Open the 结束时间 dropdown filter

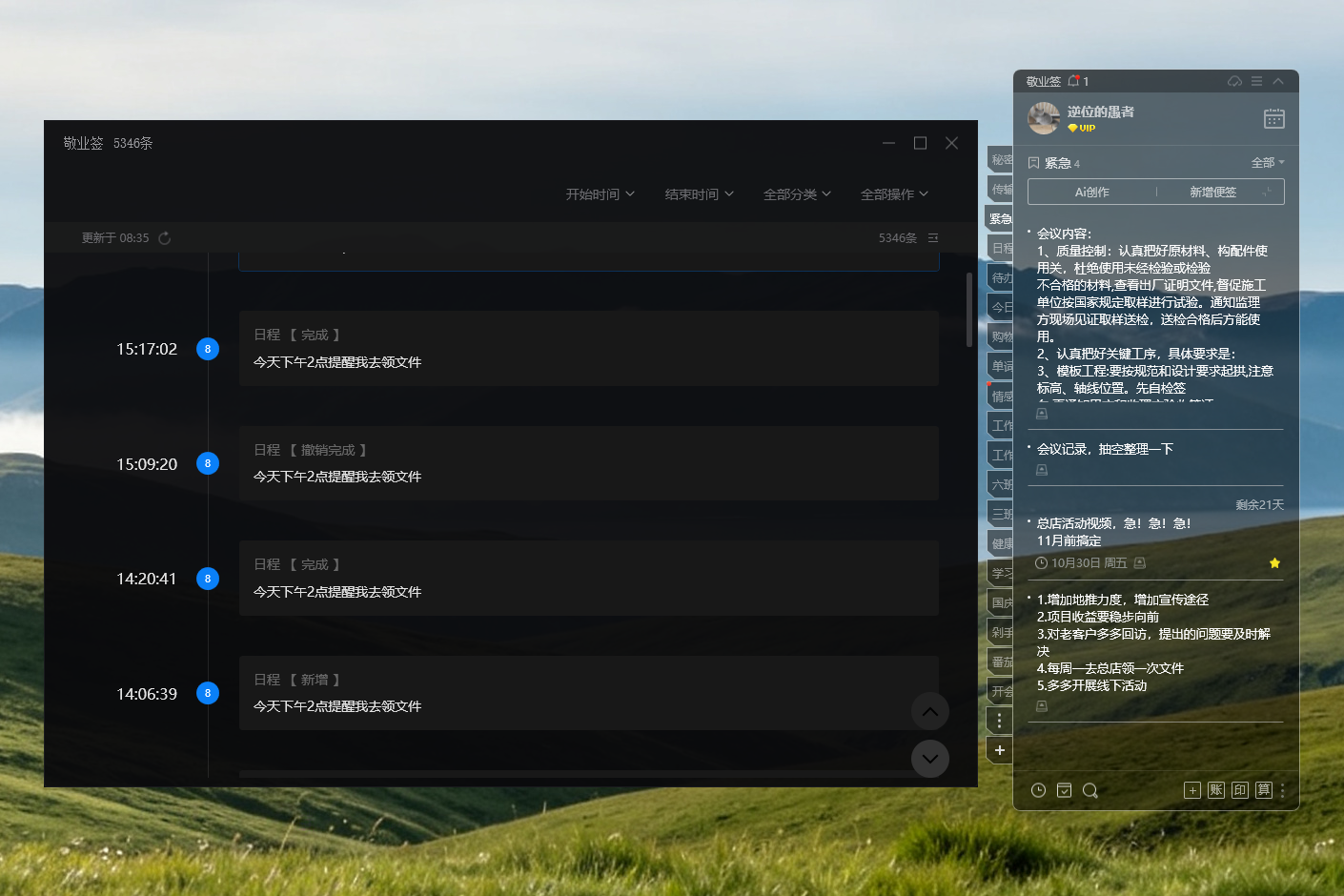pos(700,194)
